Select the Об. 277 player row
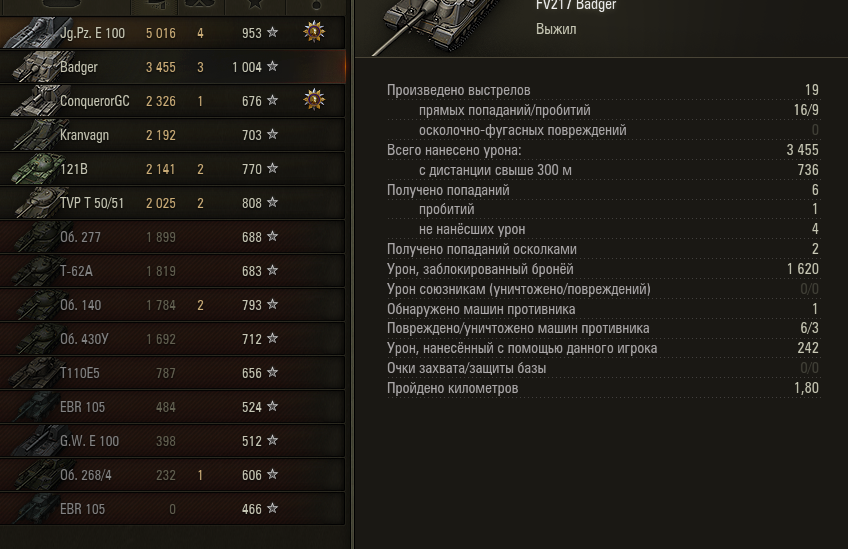The width and height of the screenshot is (848, 549). pyautogui.click(x=173, y=236)
